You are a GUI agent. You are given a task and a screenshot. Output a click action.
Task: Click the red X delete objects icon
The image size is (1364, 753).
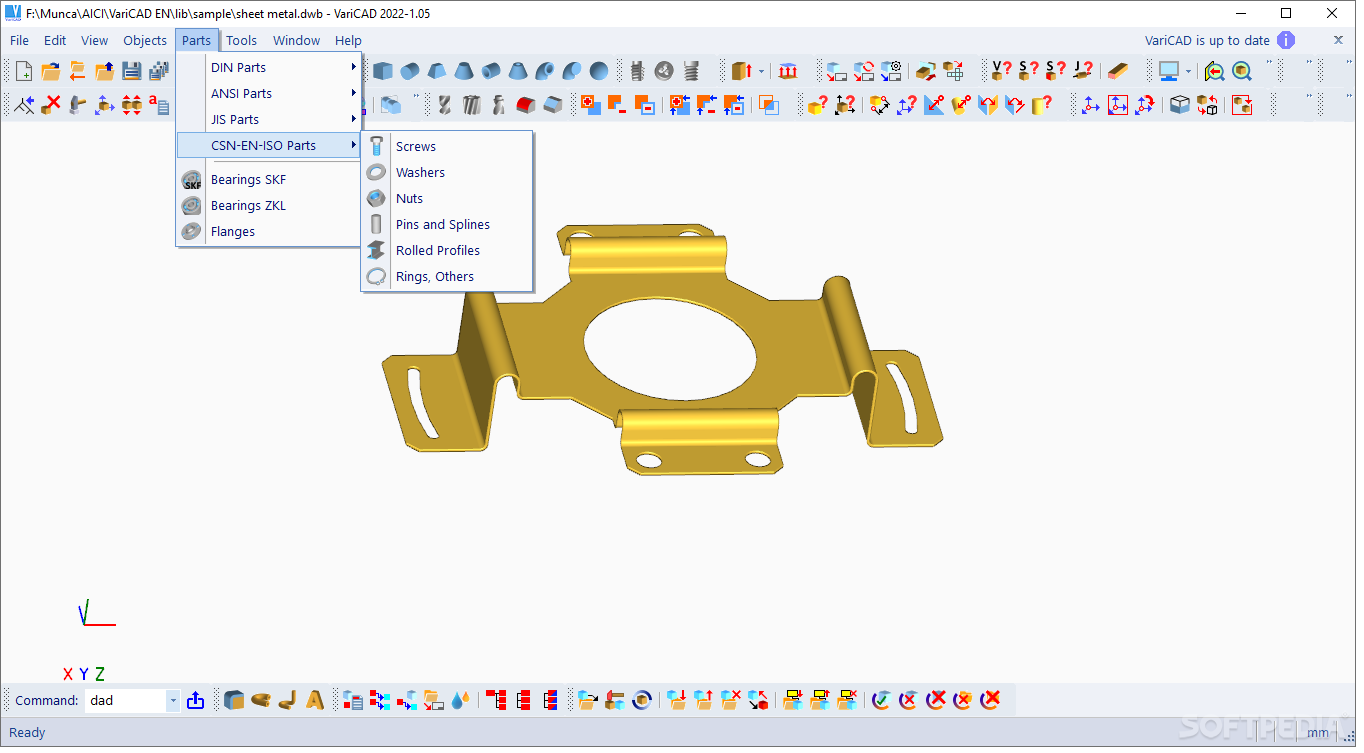[52, 103]
